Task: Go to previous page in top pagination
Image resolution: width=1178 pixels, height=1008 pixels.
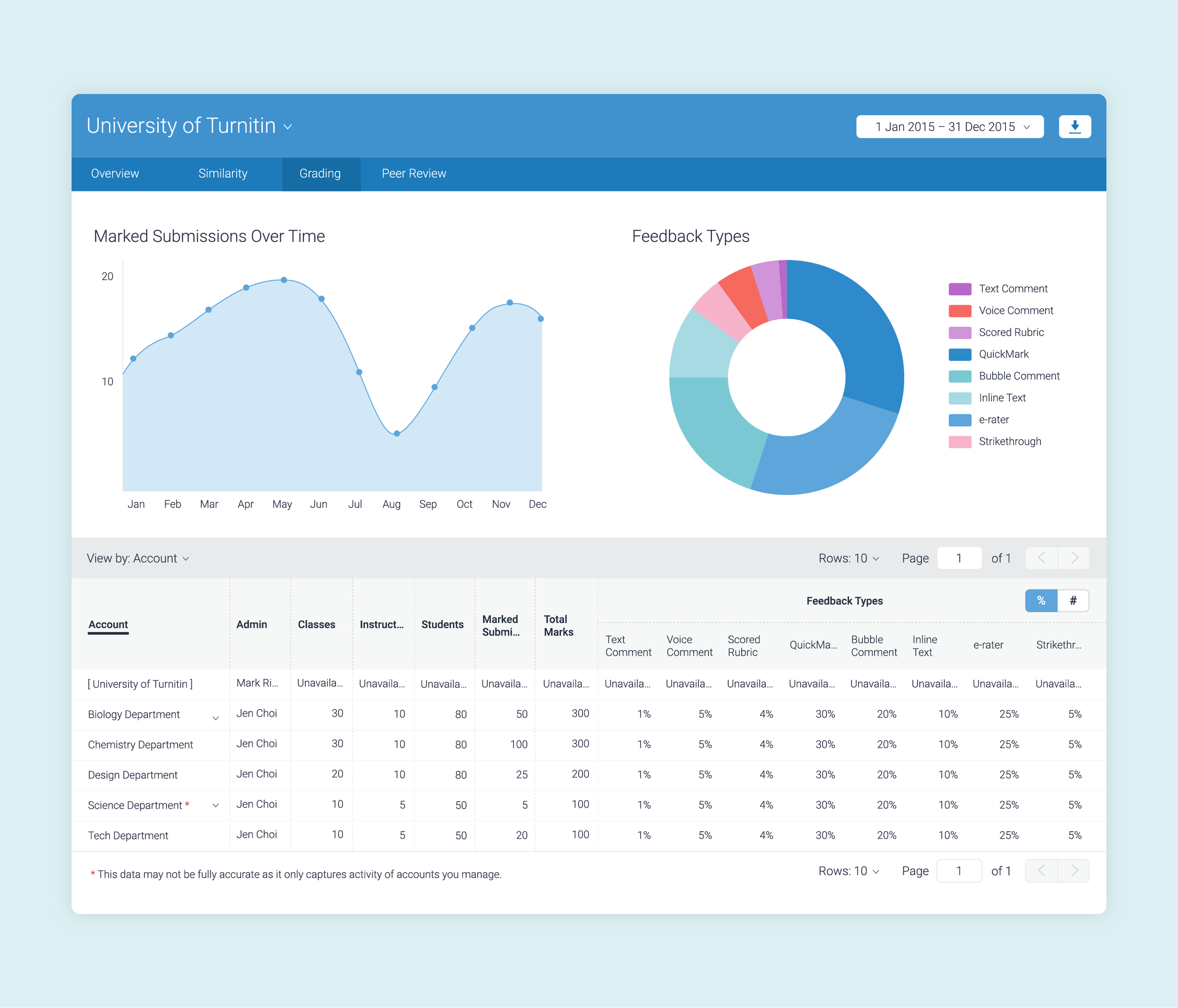Action: pos(1041,558)
